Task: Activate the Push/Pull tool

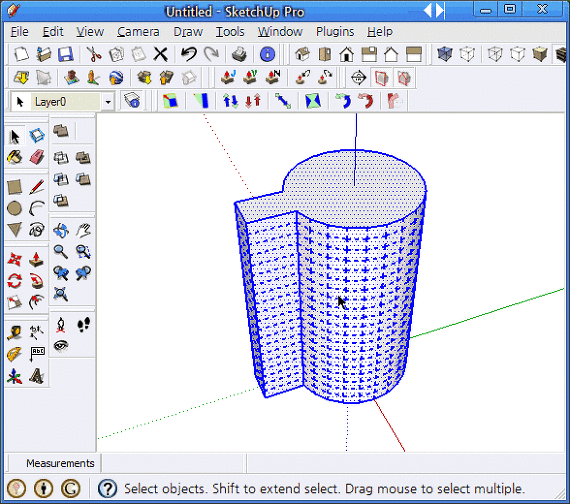Action: click(36, 259)
